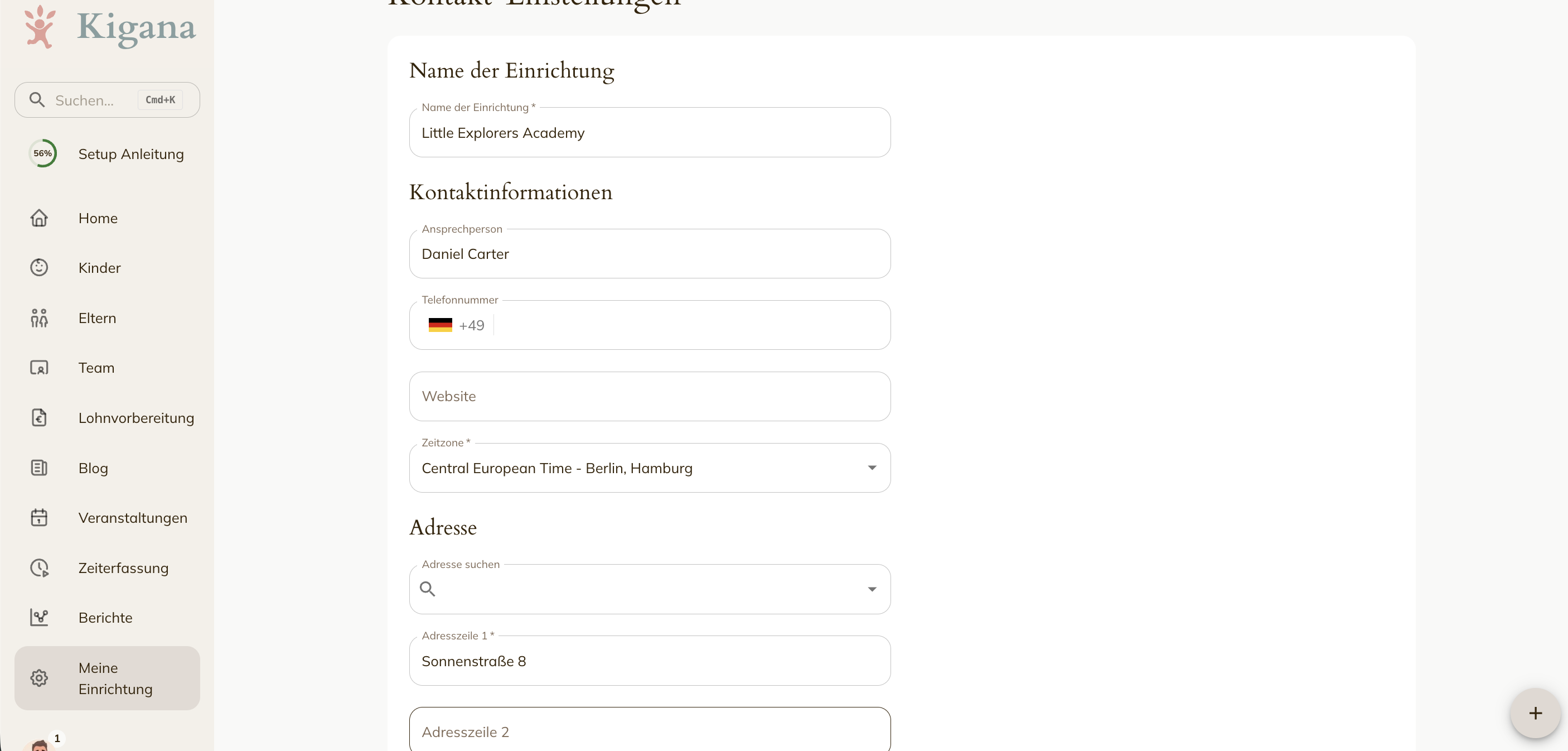This screenshot has height=751, width=1568.
Task: Click the Team sidebar icon
Action: 39,368
